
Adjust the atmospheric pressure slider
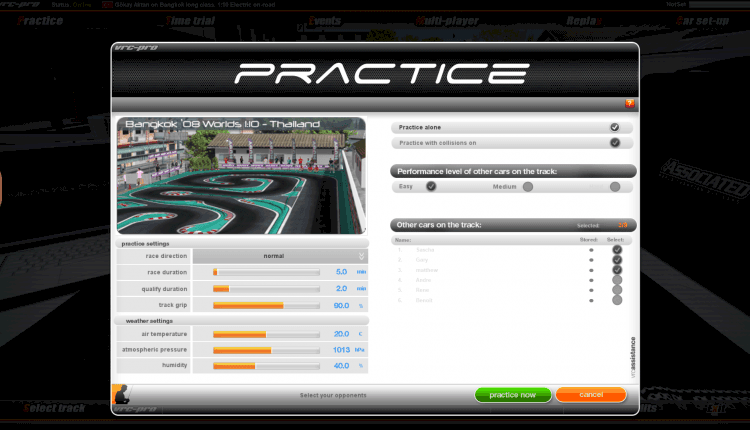click(266, 350)
